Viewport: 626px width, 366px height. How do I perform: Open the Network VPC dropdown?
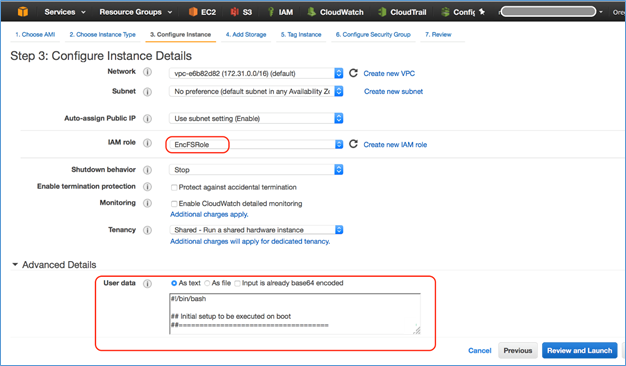click(256, 73)
